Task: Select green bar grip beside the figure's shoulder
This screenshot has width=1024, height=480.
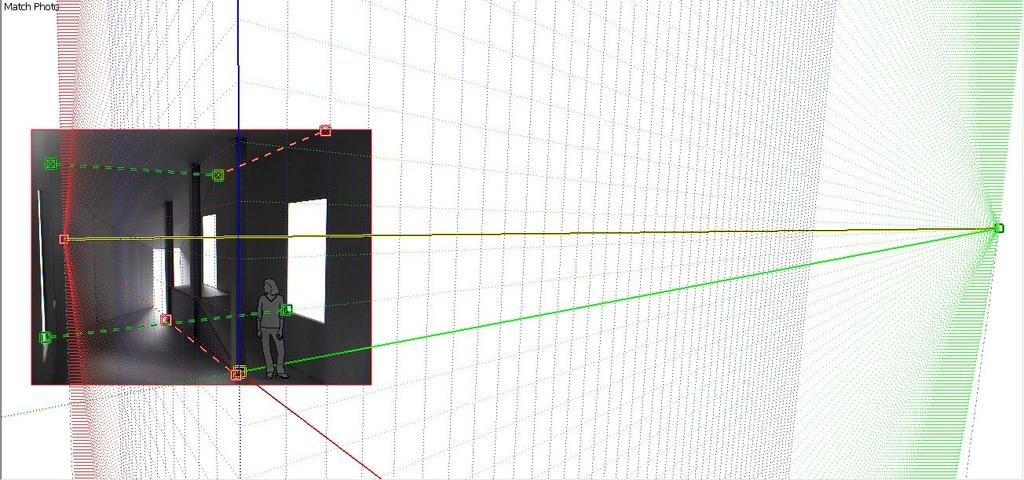Action: point(286,310)
